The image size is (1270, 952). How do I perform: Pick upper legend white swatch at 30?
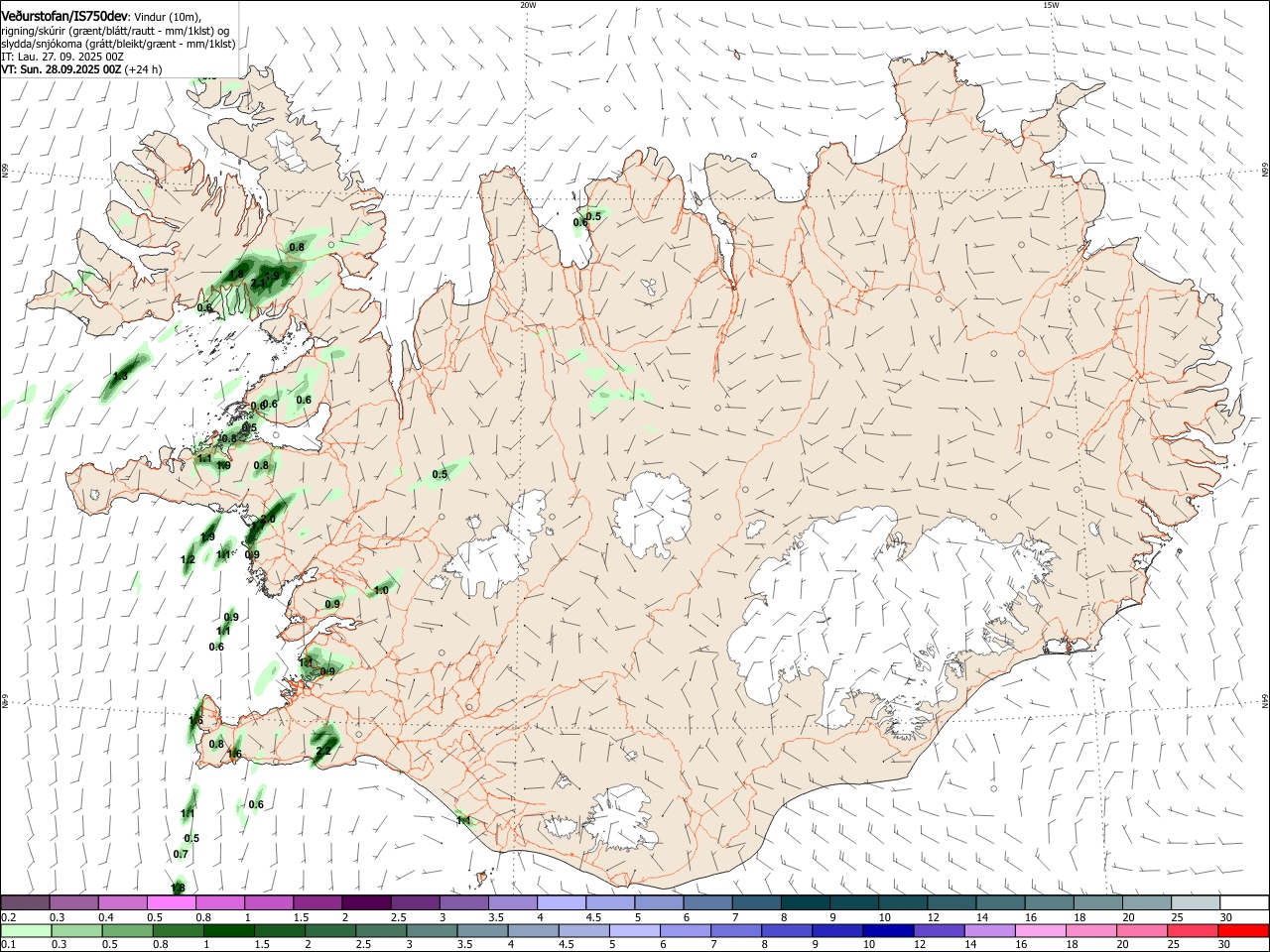click(1243, 902)
